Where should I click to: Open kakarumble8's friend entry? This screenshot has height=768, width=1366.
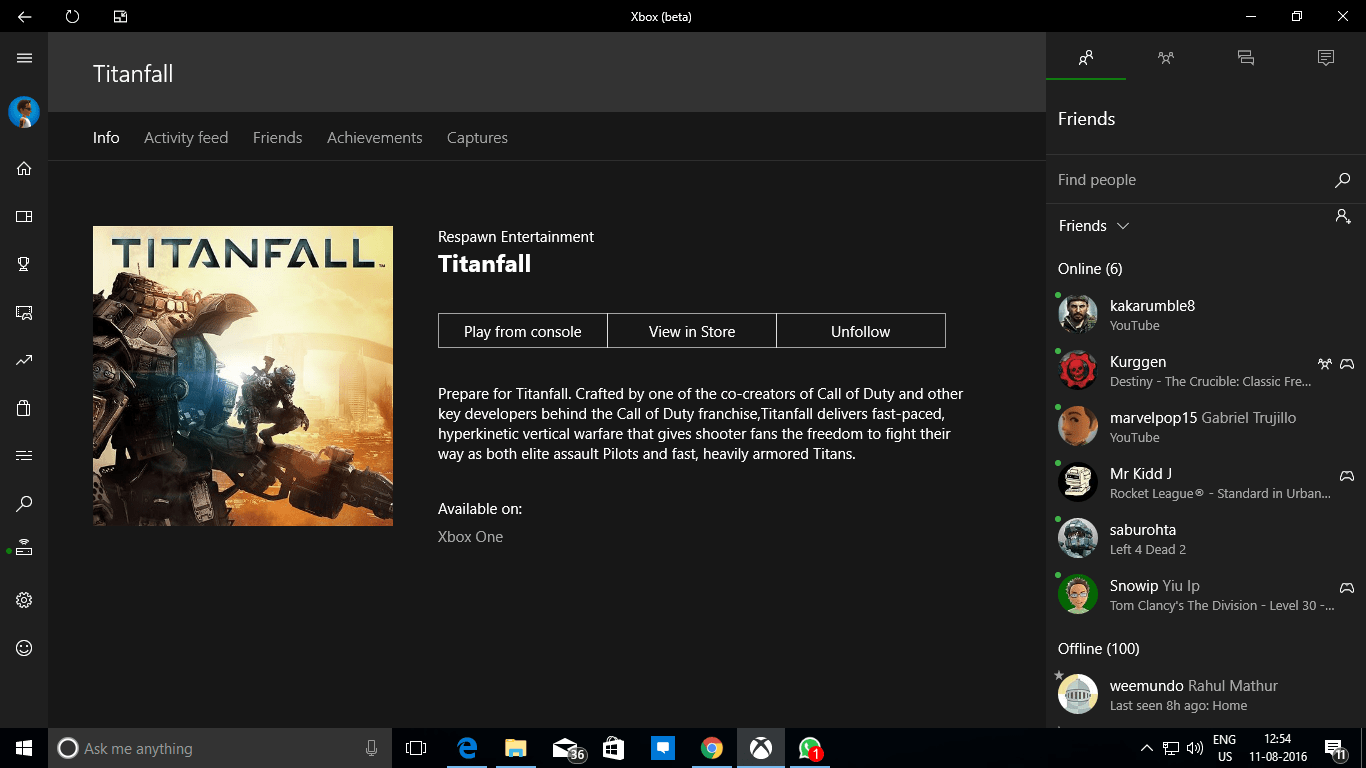(x=1206, y=314)
